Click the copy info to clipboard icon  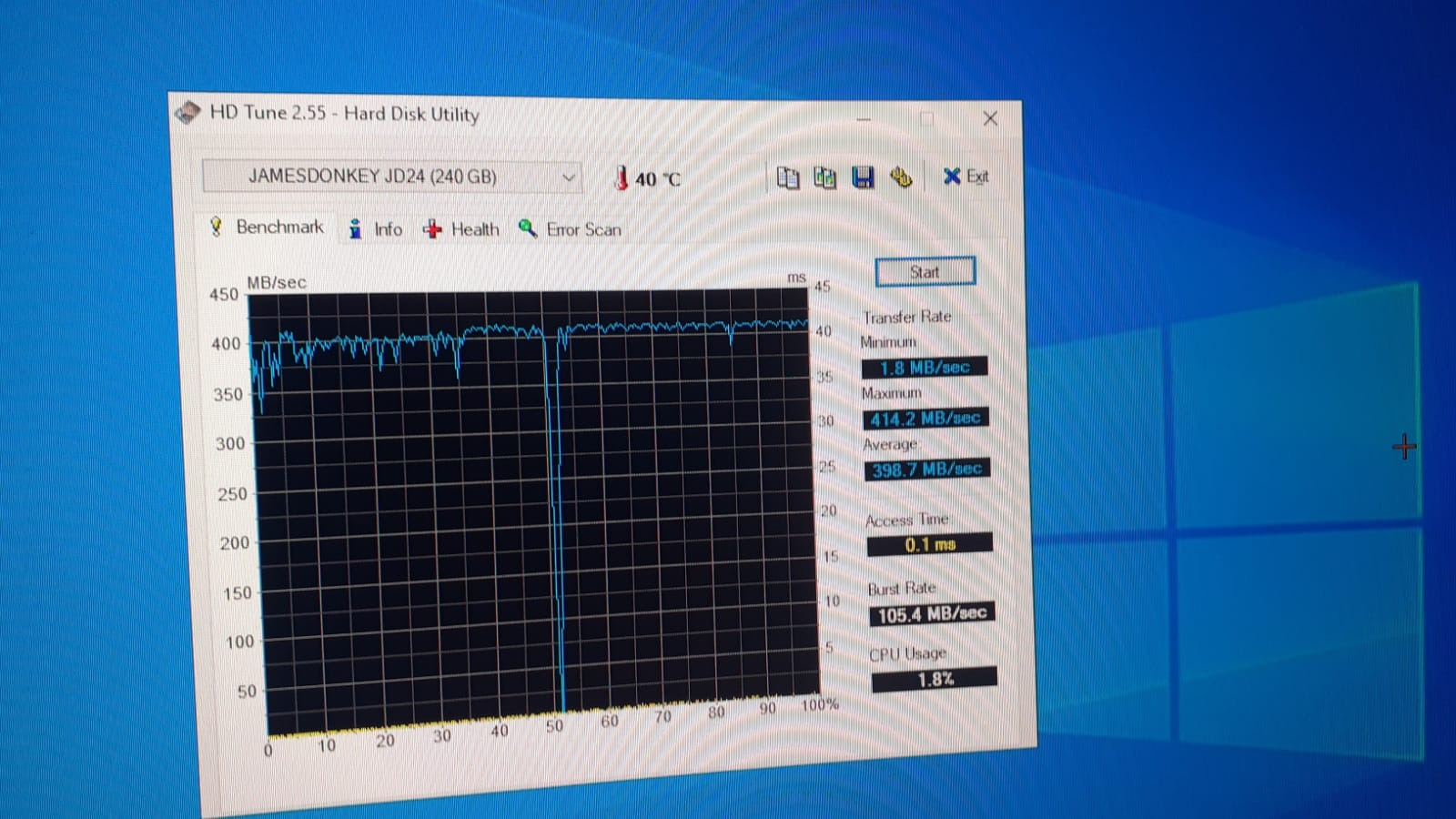[788, 177]
